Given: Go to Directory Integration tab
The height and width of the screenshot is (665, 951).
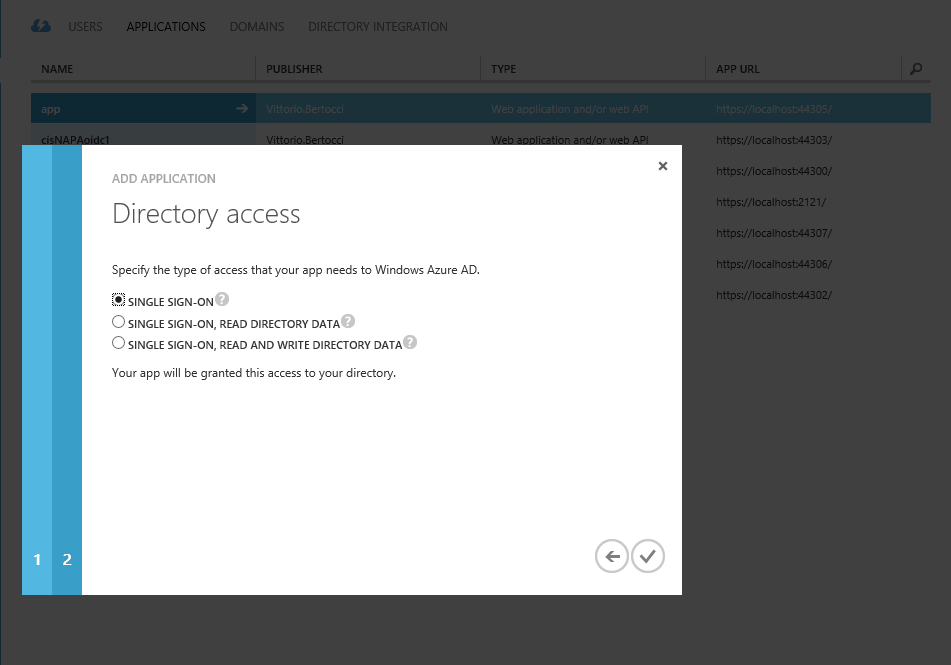Looking at the screenshot, I should click(378, 27).
